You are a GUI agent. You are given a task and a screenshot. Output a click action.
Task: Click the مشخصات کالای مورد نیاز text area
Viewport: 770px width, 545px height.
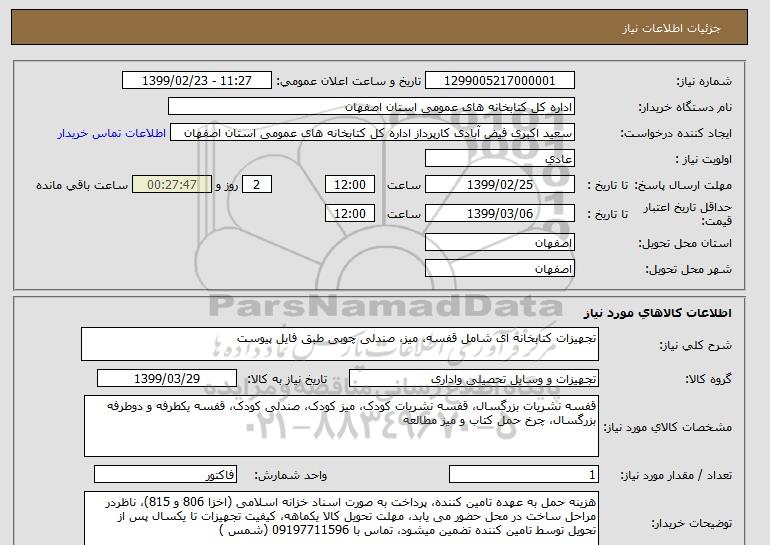tap(340, 425)
